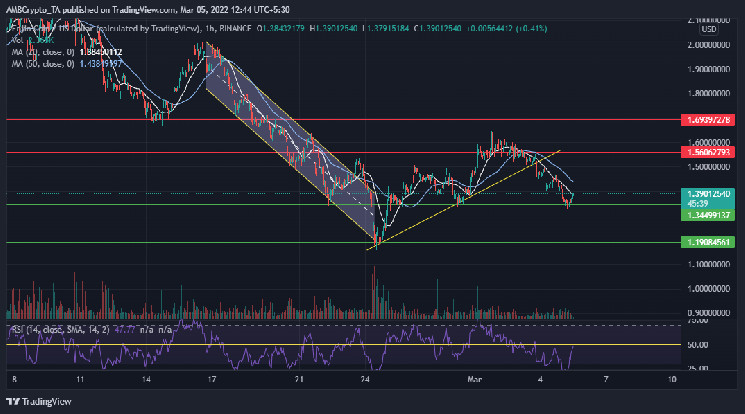Viewport: 745px width, 414px height.
Task: Click the green 1.19084561 support price label
Action: 707,242
